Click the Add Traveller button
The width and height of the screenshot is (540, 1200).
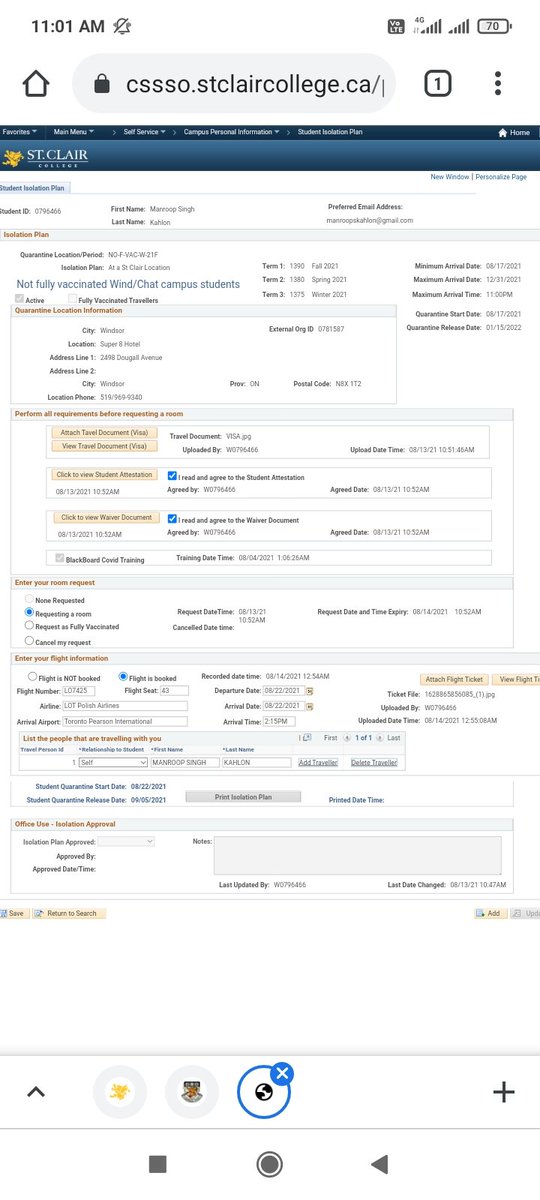click(319, 763)
